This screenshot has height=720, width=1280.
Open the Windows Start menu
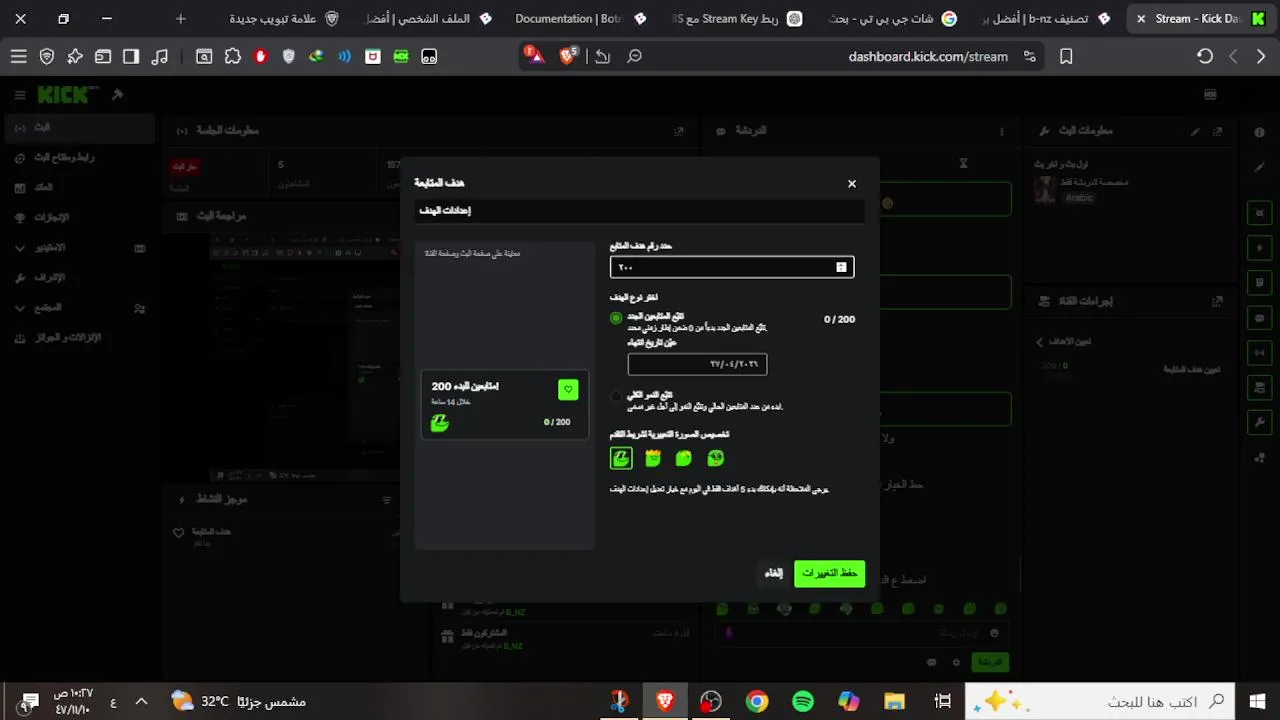pos(1257,701)
